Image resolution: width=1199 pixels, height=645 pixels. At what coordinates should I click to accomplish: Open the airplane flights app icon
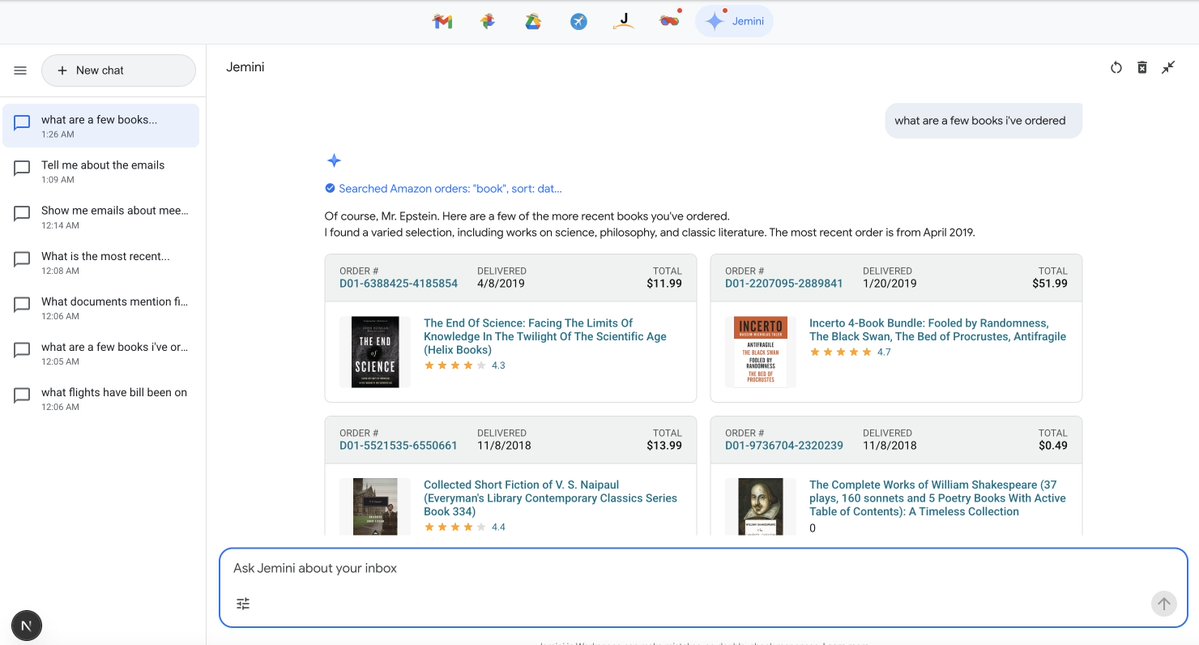point(579,21)
